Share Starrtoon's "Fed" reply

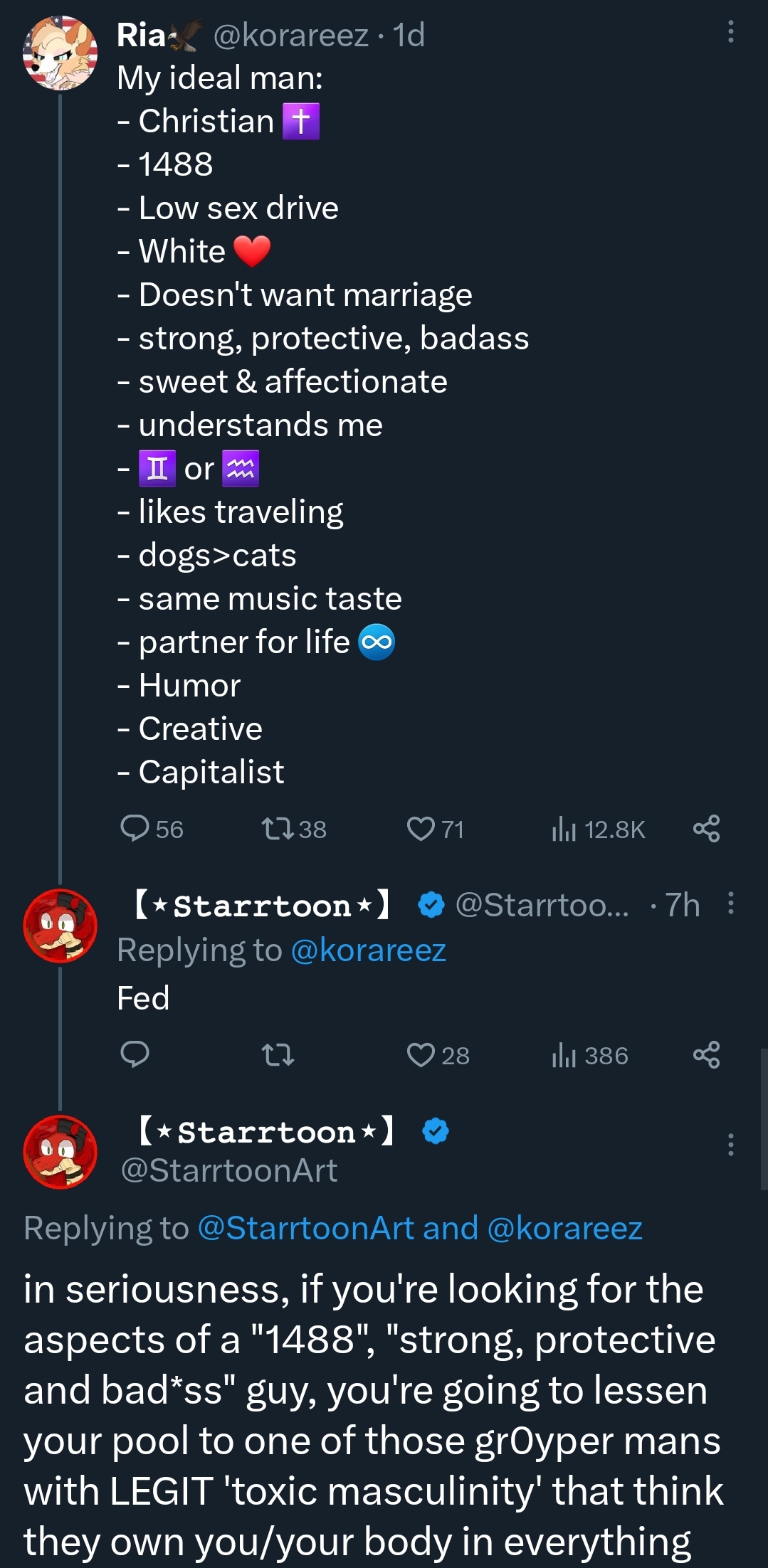pyautogui.click(x=706, y=1054)
